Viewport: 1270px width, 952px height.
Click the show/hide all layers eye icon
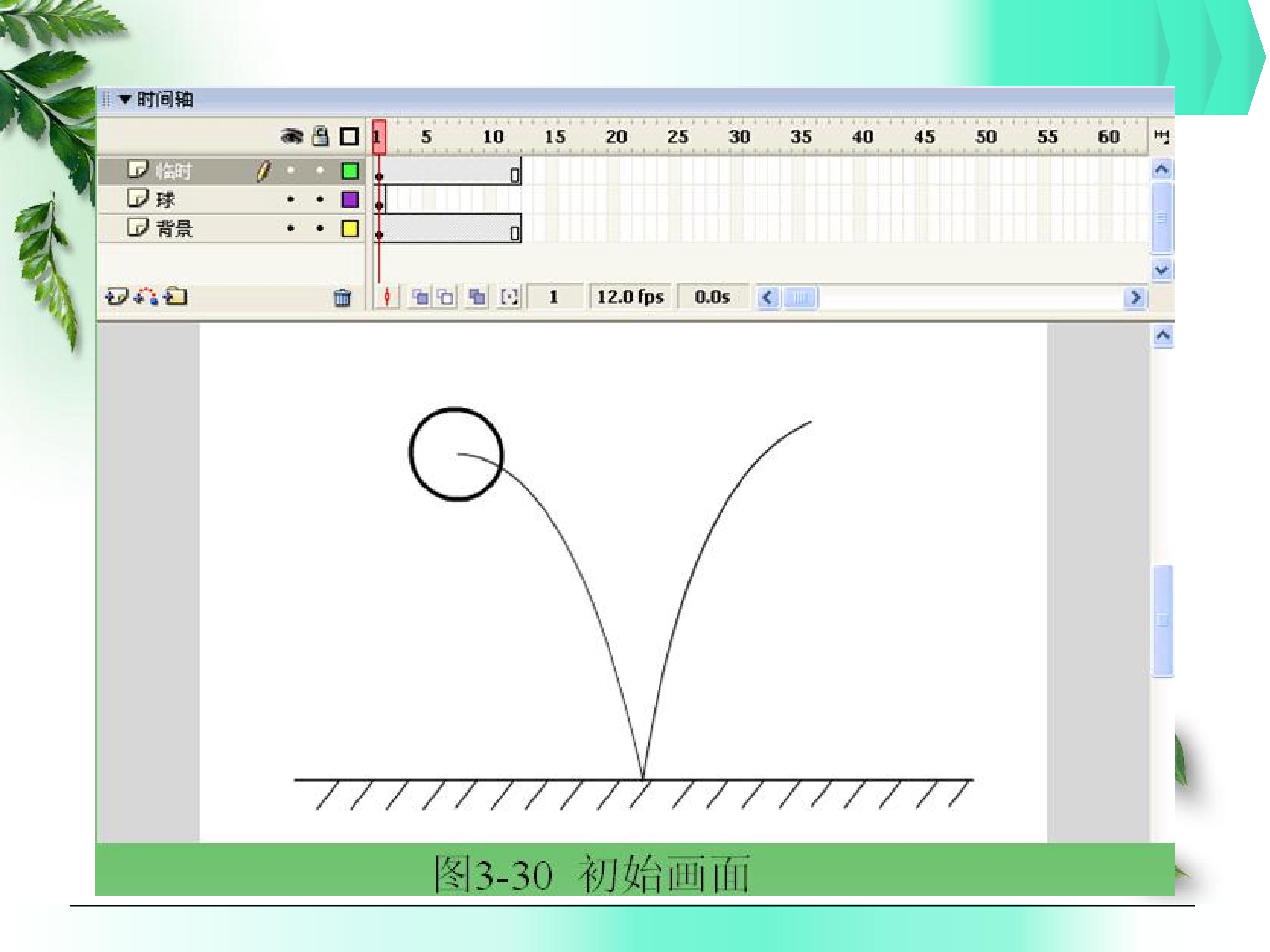pos(291,137)
